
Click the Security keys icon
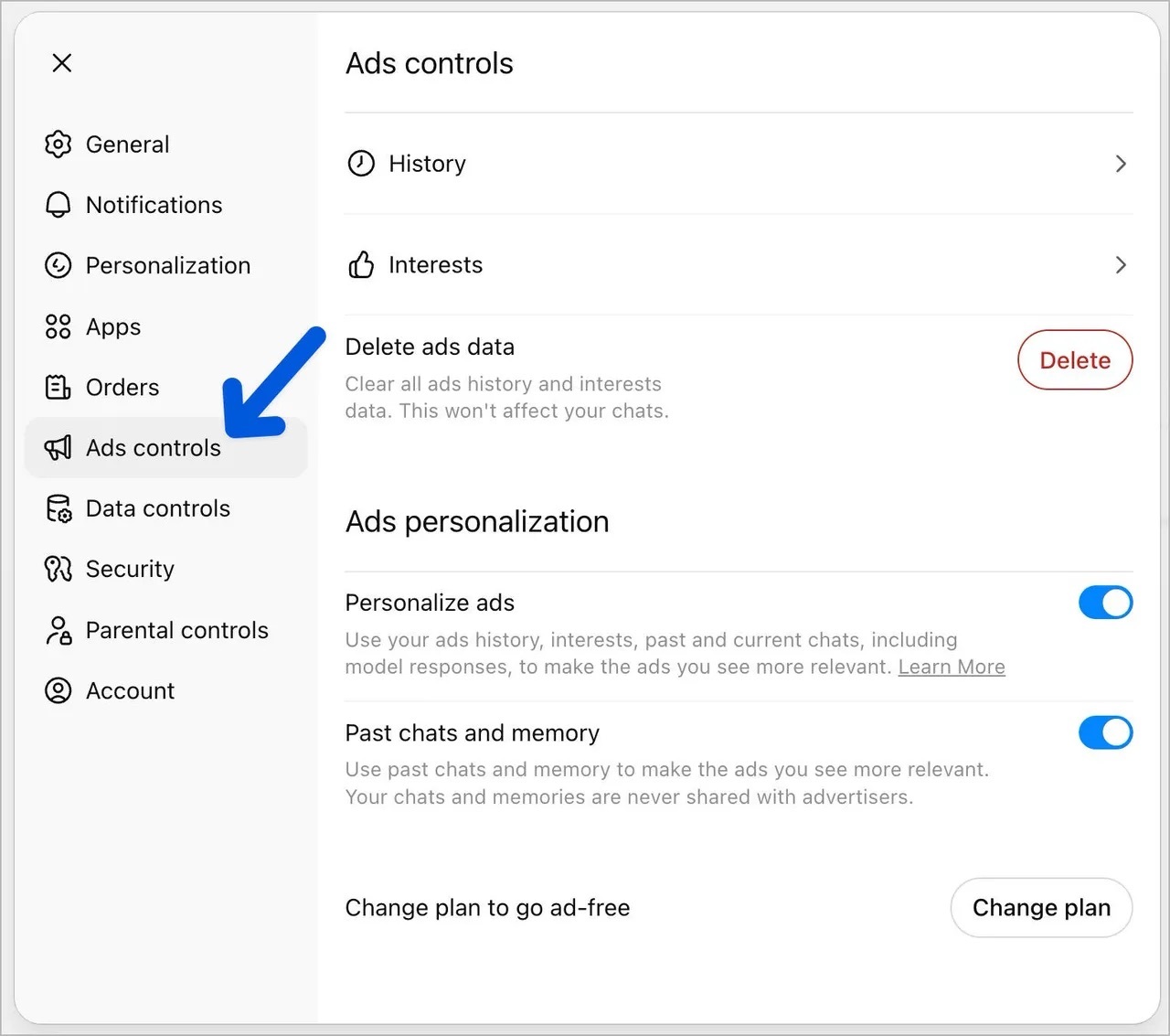[x=58, y=569]
